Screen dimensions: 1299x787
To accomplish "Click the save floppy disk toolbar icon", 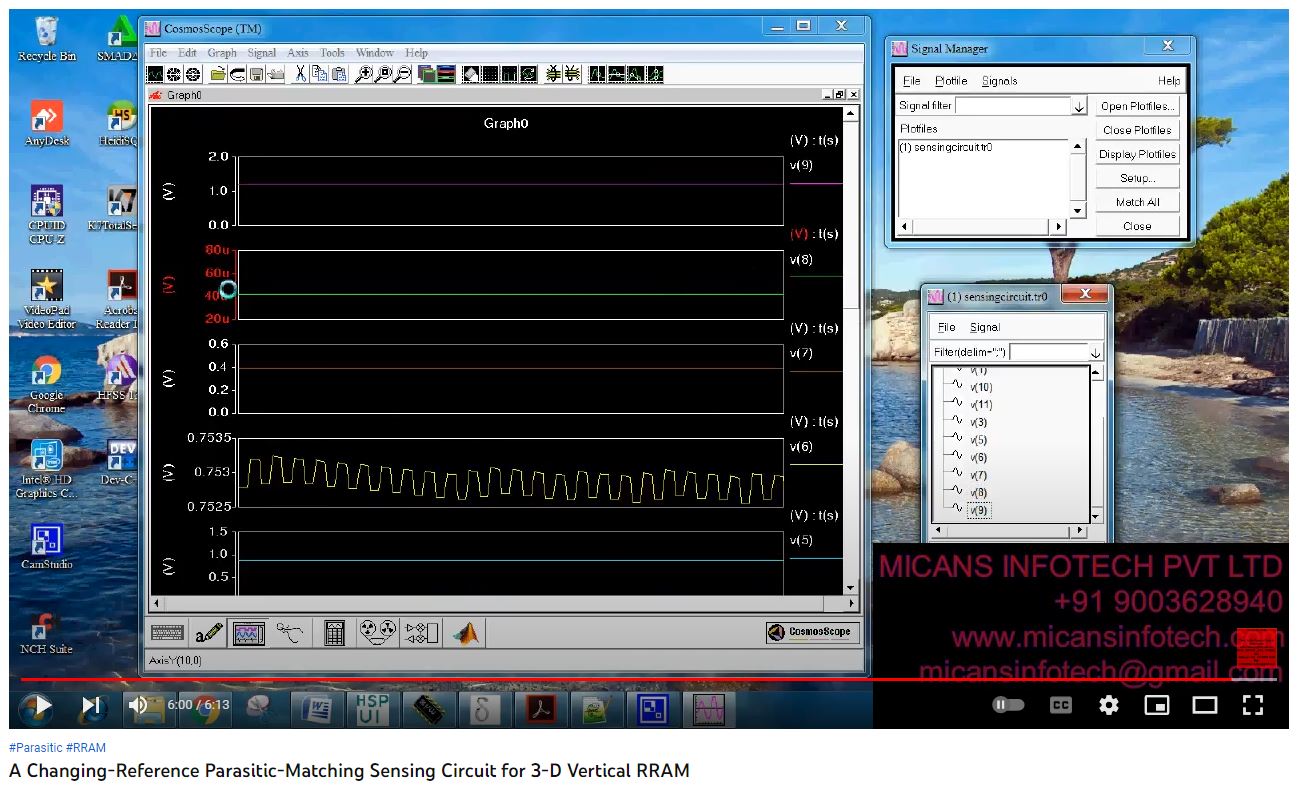I will [x=257, y=74].
